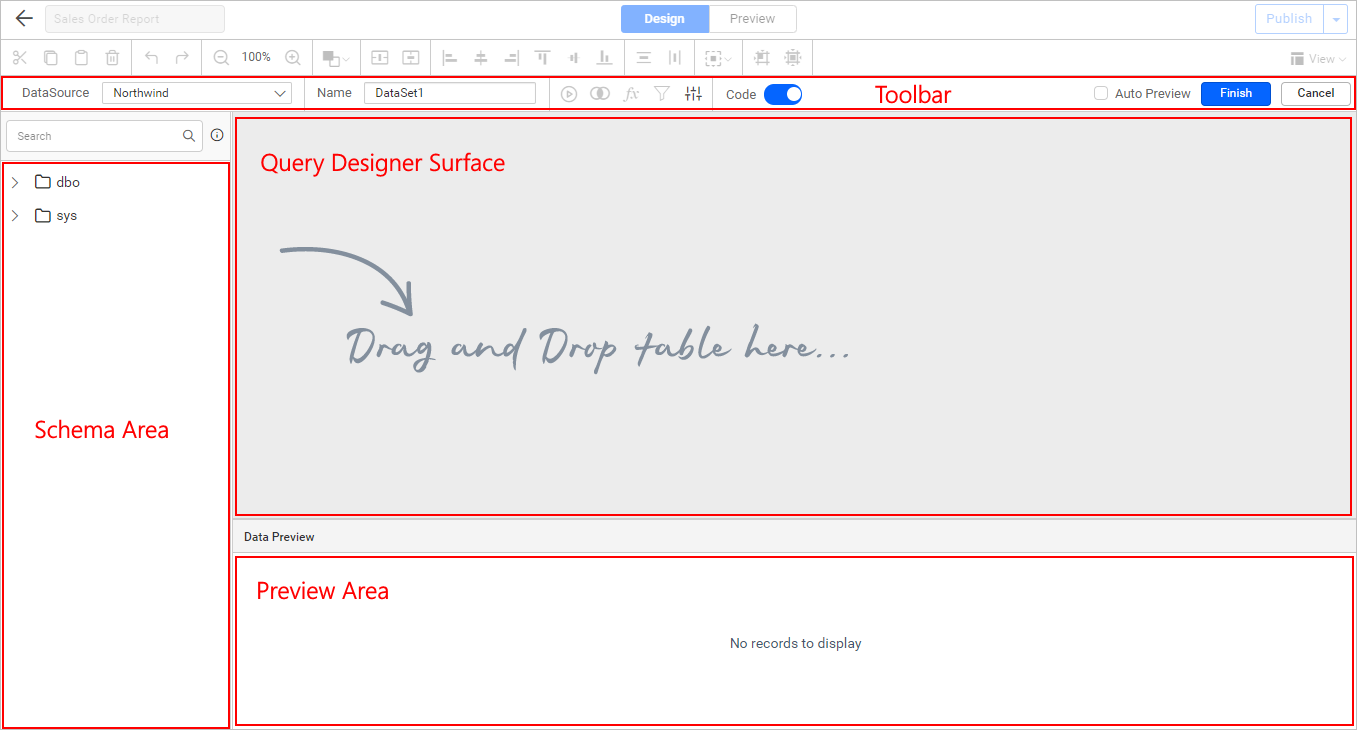Image resolution: width=1357 pixels, height=730 pixels.
Task: Click the fx expression icon
Action: 631,93
